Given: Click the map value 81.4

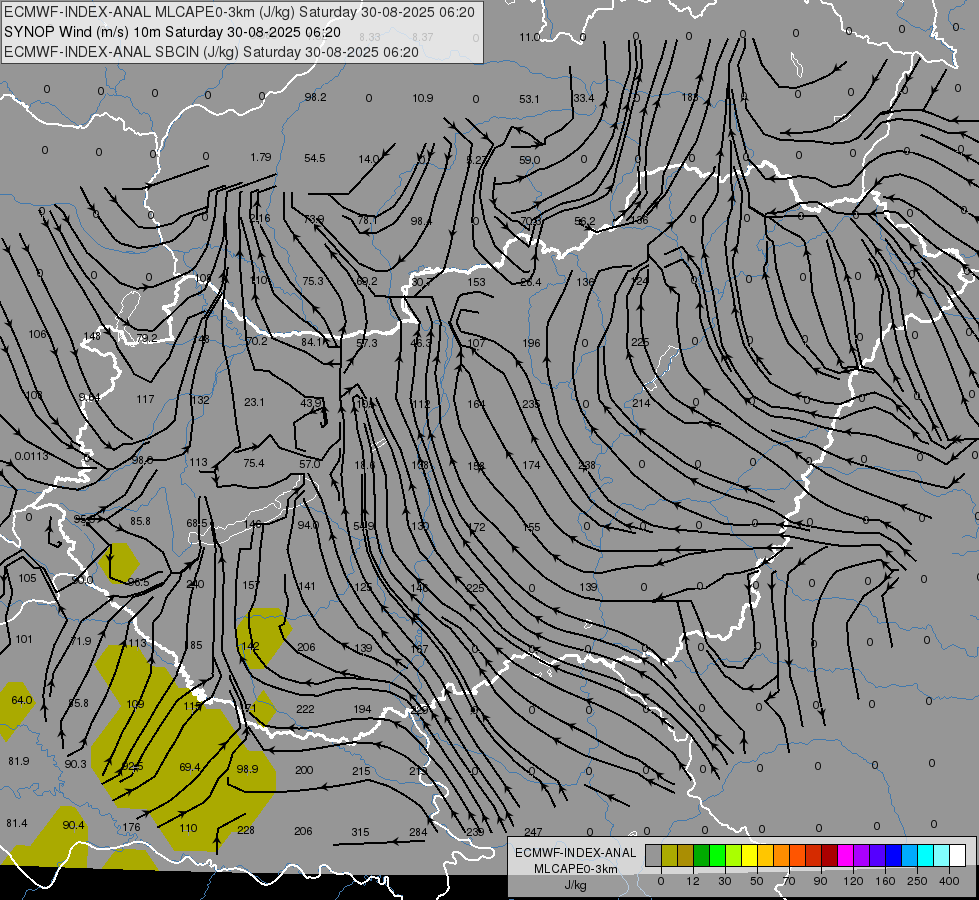Looking at the screenshot, I should pyautogui.click(x=17, y=823).
